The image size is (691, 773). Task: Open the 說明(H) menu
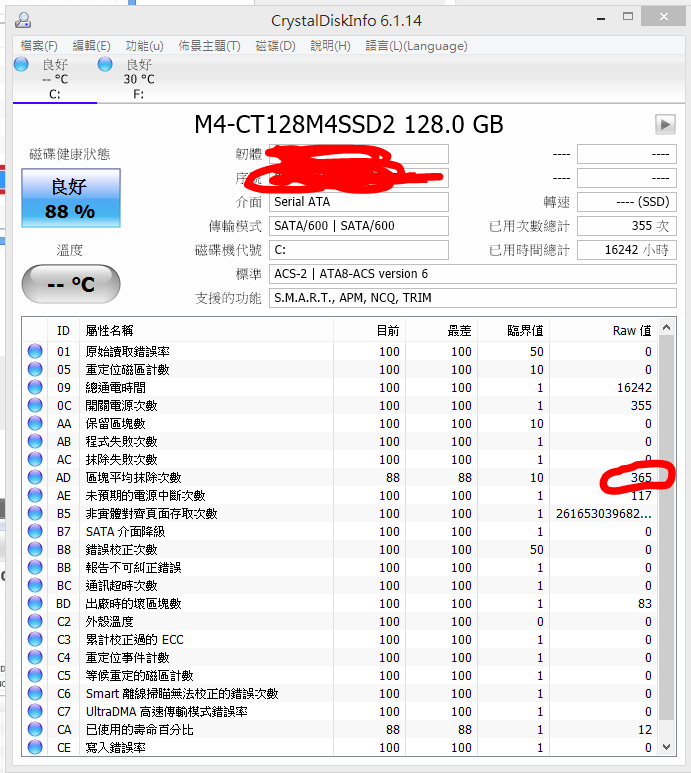330,46
